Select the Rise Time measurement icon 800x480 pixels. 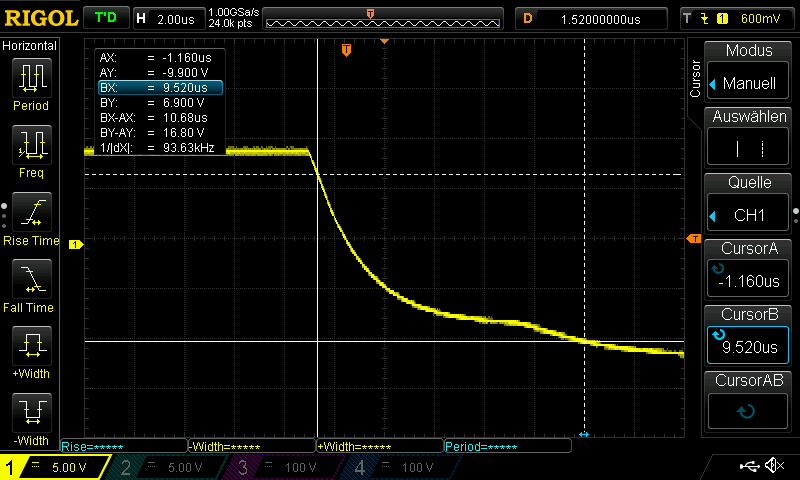coord(30,217)
